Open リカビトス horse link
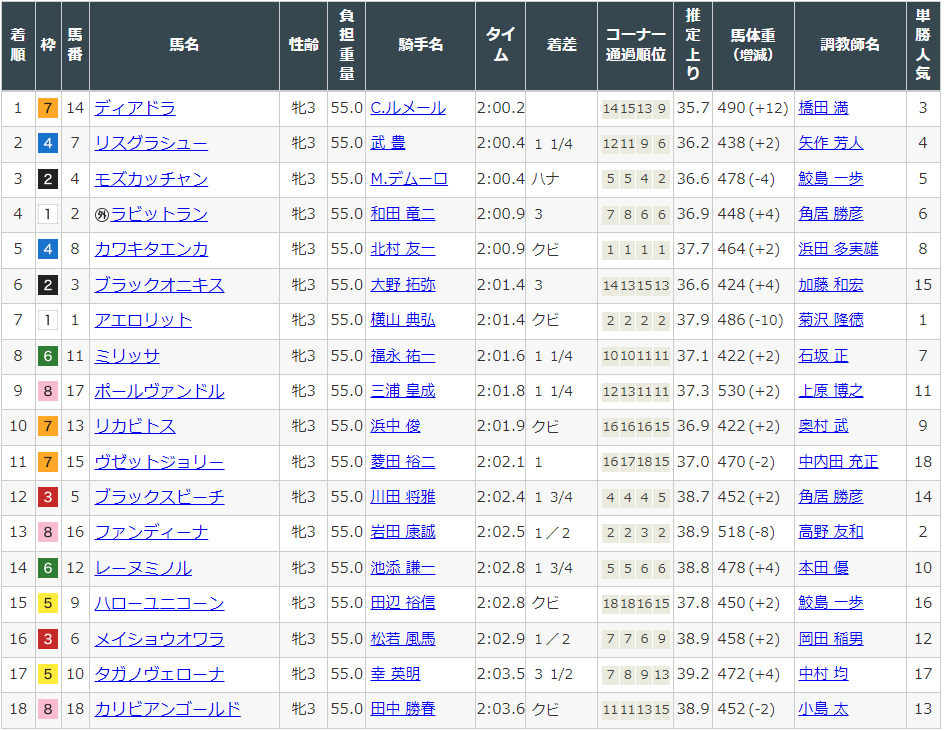The image size is (944, 731). coord(135,426)
